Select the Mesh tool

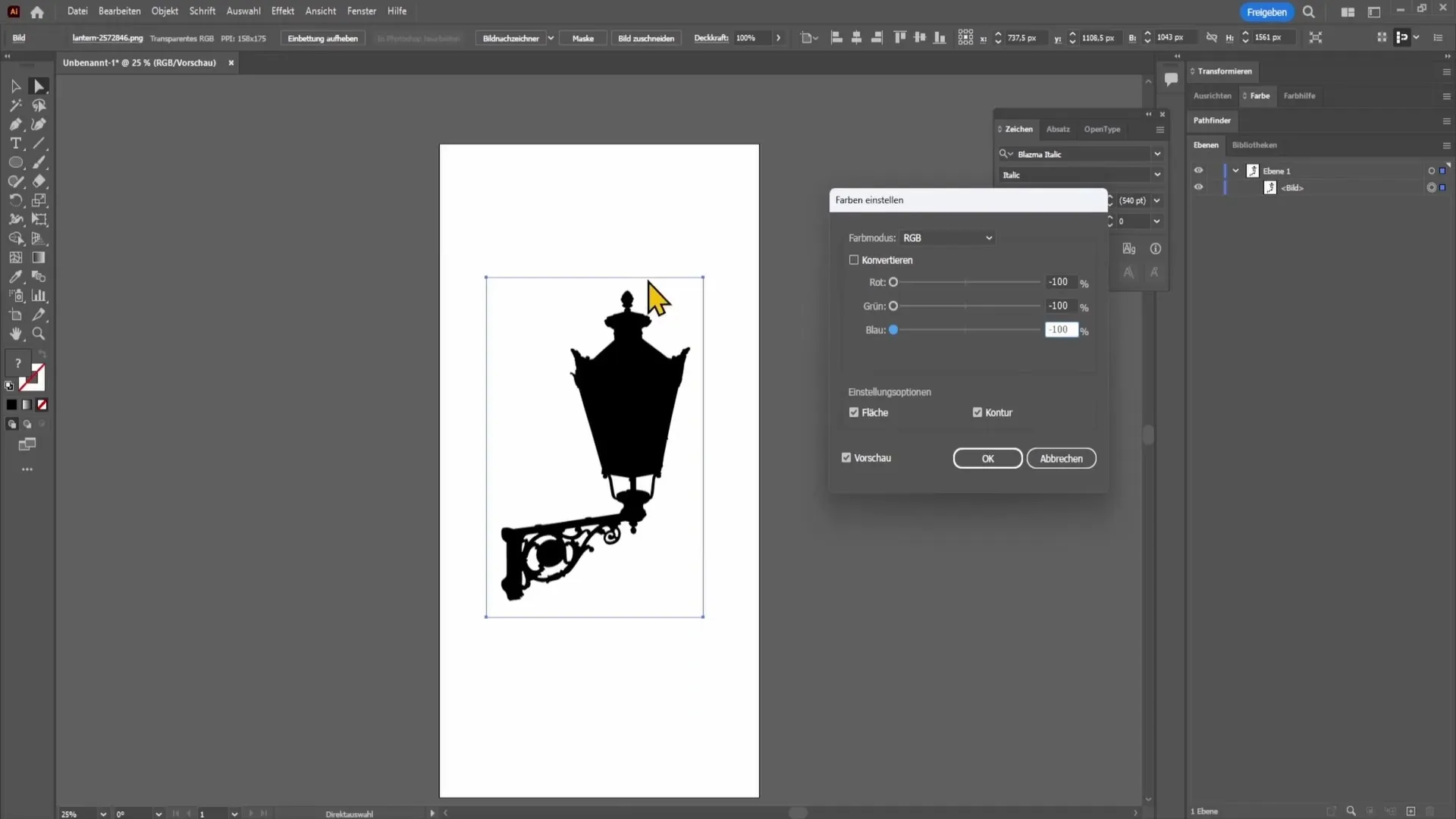(15, 258)
